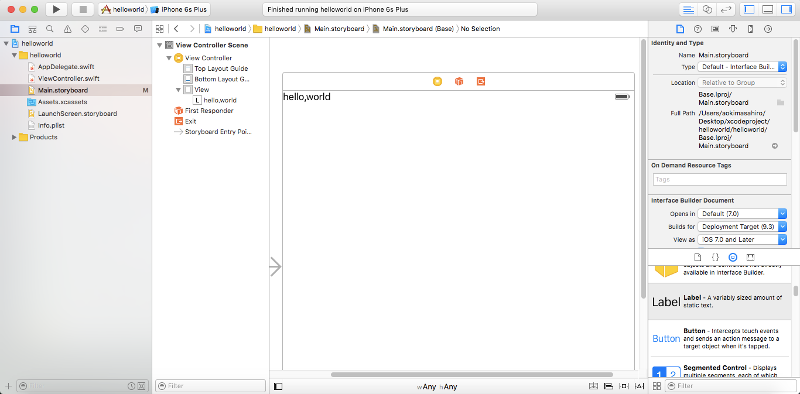Choose helloworld scheme in toolbar
This screenshot has width=800, height=394.
pos(123,9)
